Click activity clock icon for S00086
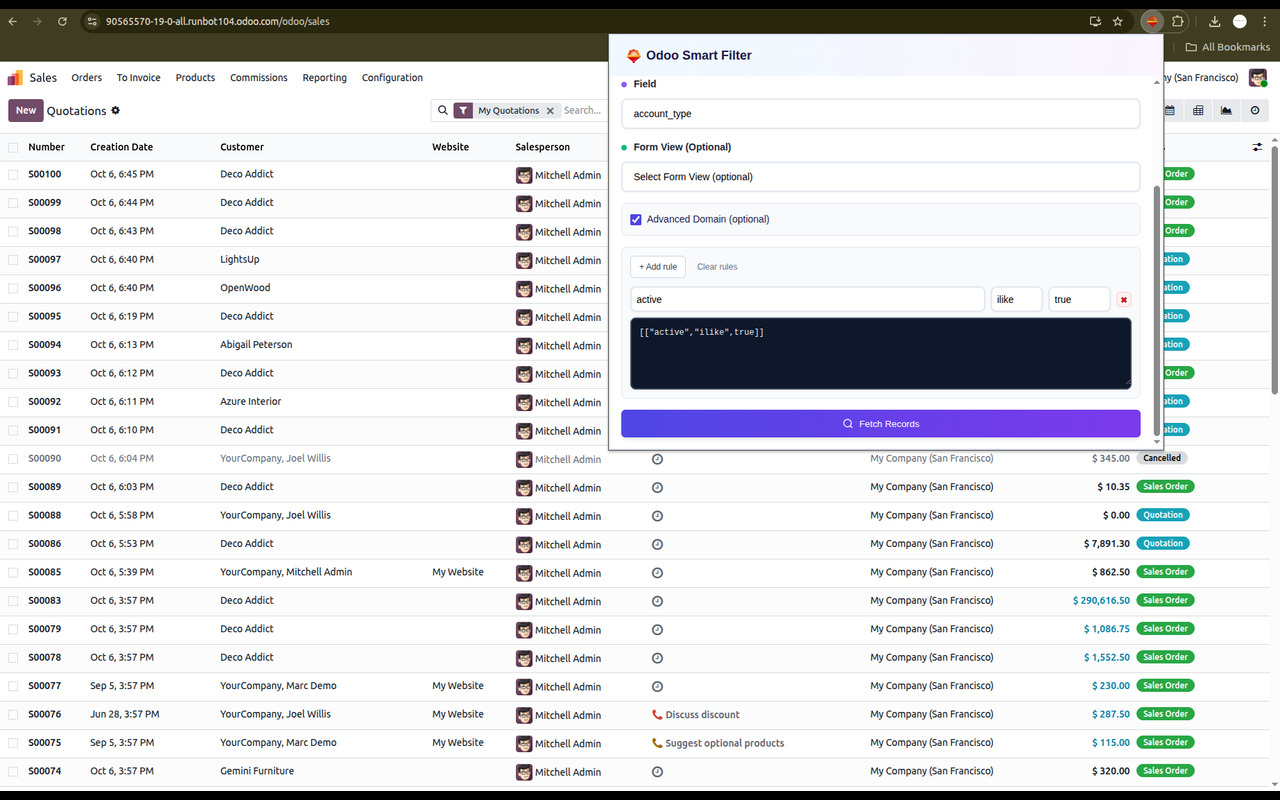The image size is (1280, 800). click(x=657, y=544)
